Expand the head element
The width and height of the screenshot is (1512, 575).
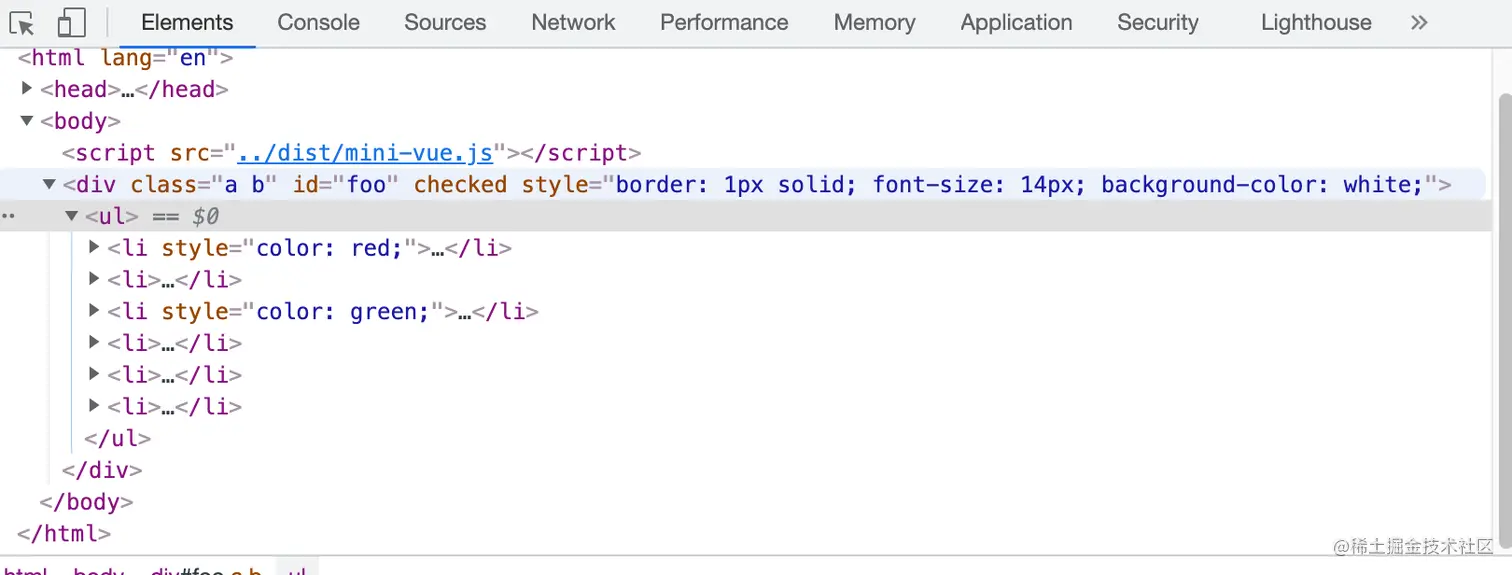pos(27,89)
